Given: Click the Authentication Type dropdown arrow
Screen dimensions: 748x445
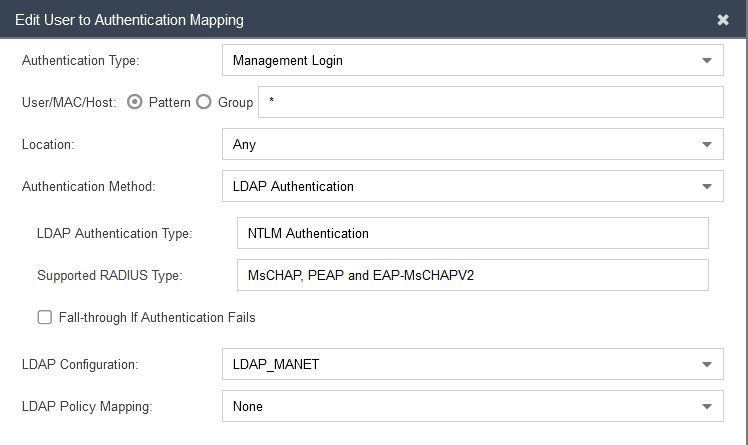Looking at the screenshot, I should point(707,60).
